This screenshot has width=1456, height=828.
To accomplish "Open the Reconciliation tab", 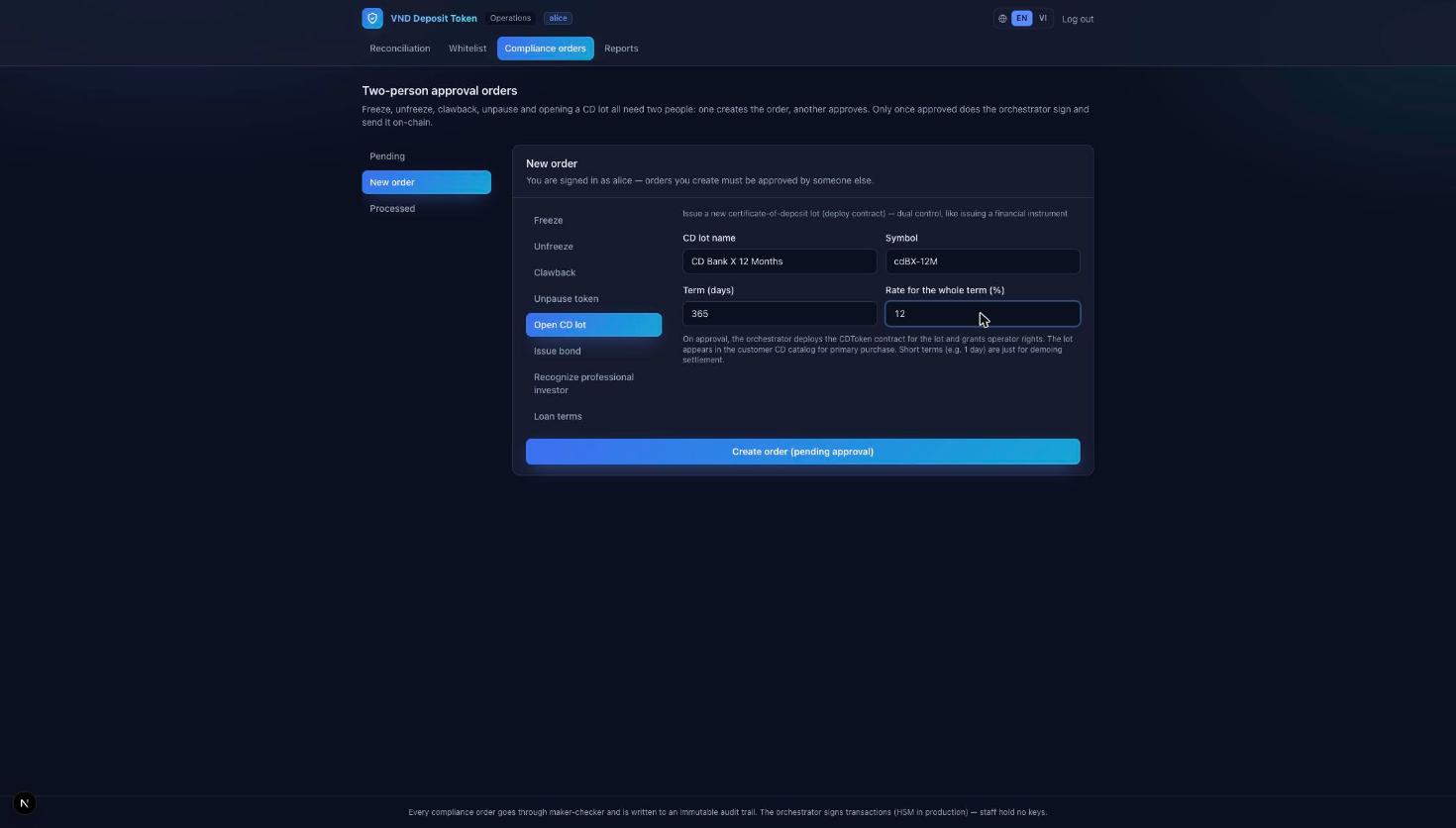I will pyautogui.click(x=400, y=49).
